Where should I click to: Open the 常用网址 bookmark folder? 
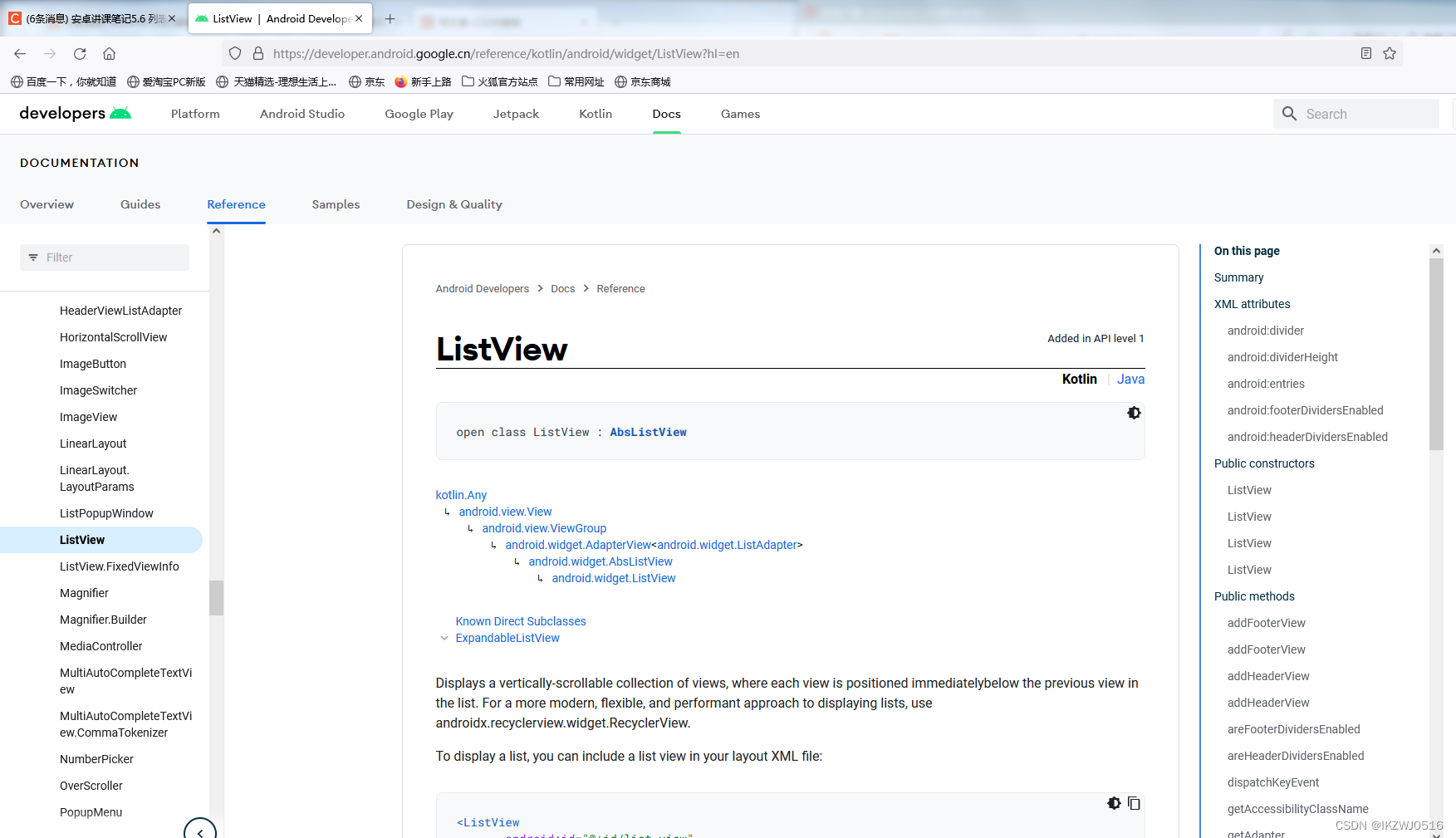(x=576, y=81)
